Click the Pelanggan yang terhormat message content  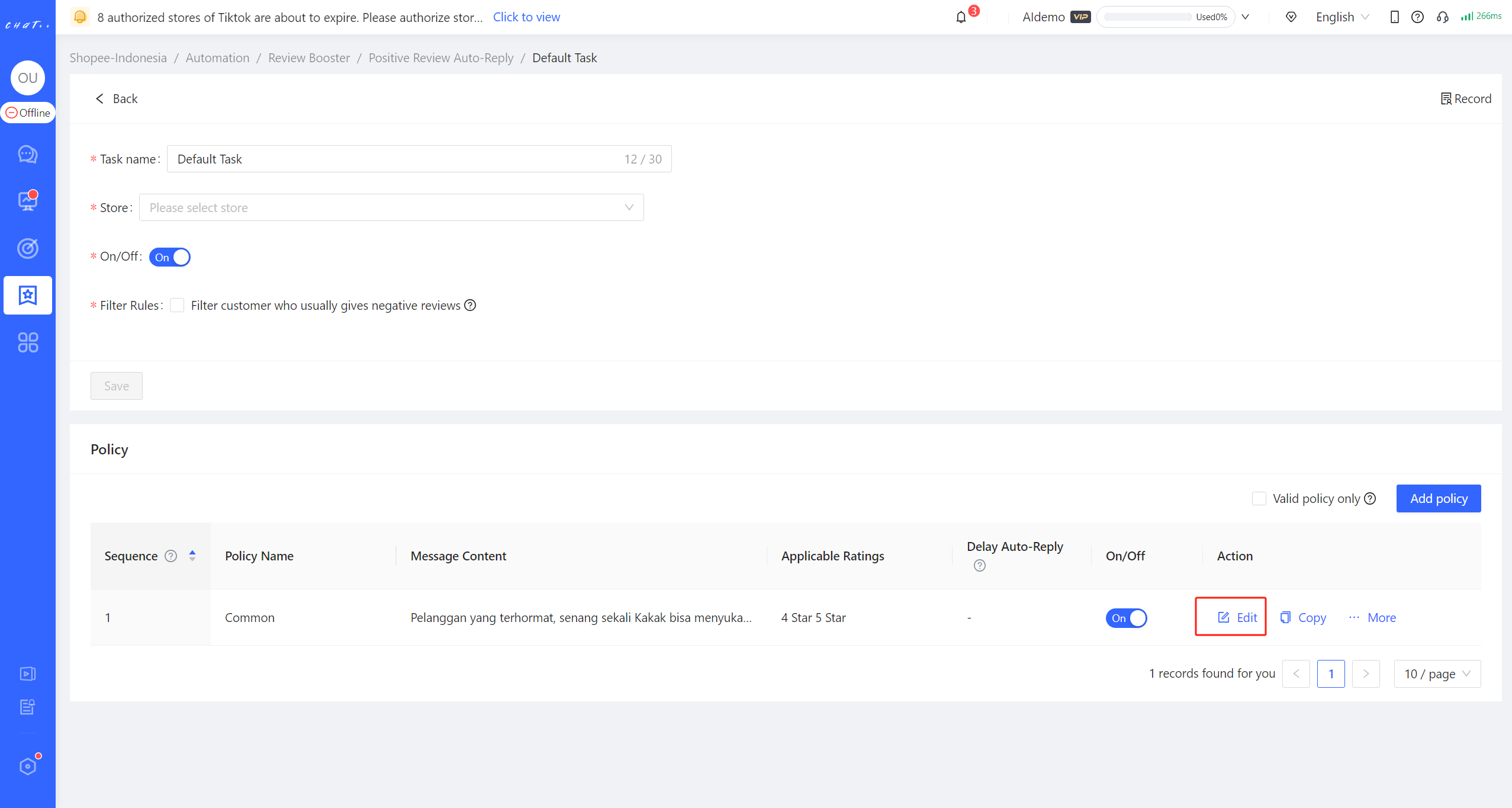click(x=581, y=617)
